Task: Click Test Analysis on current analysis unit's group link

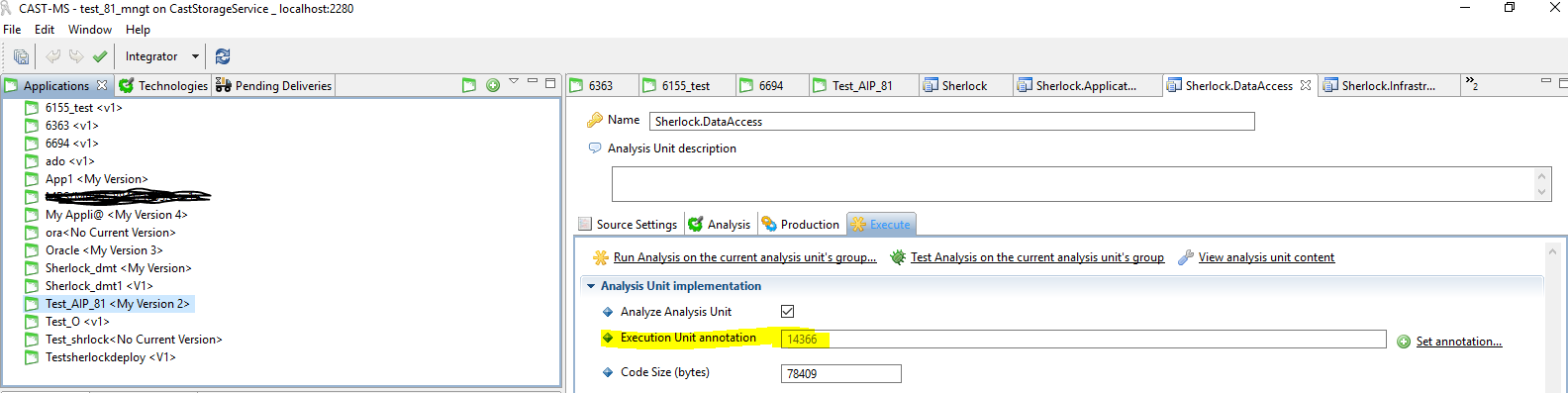Action: point(1036,257)
